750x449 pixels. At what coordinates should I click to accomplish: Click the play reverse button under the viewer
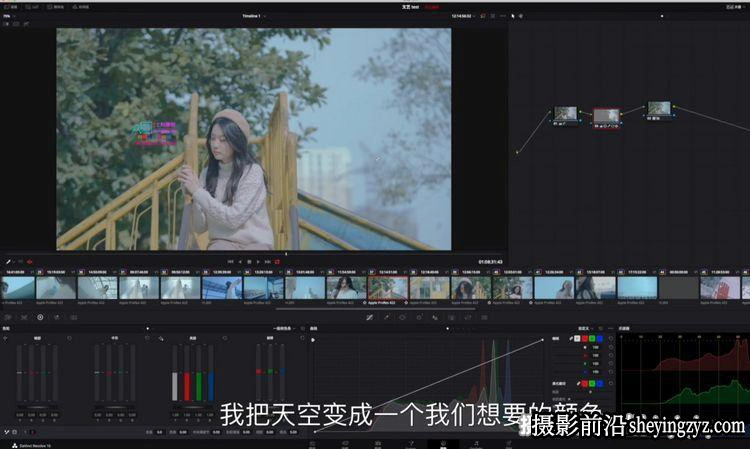(240, 262)
